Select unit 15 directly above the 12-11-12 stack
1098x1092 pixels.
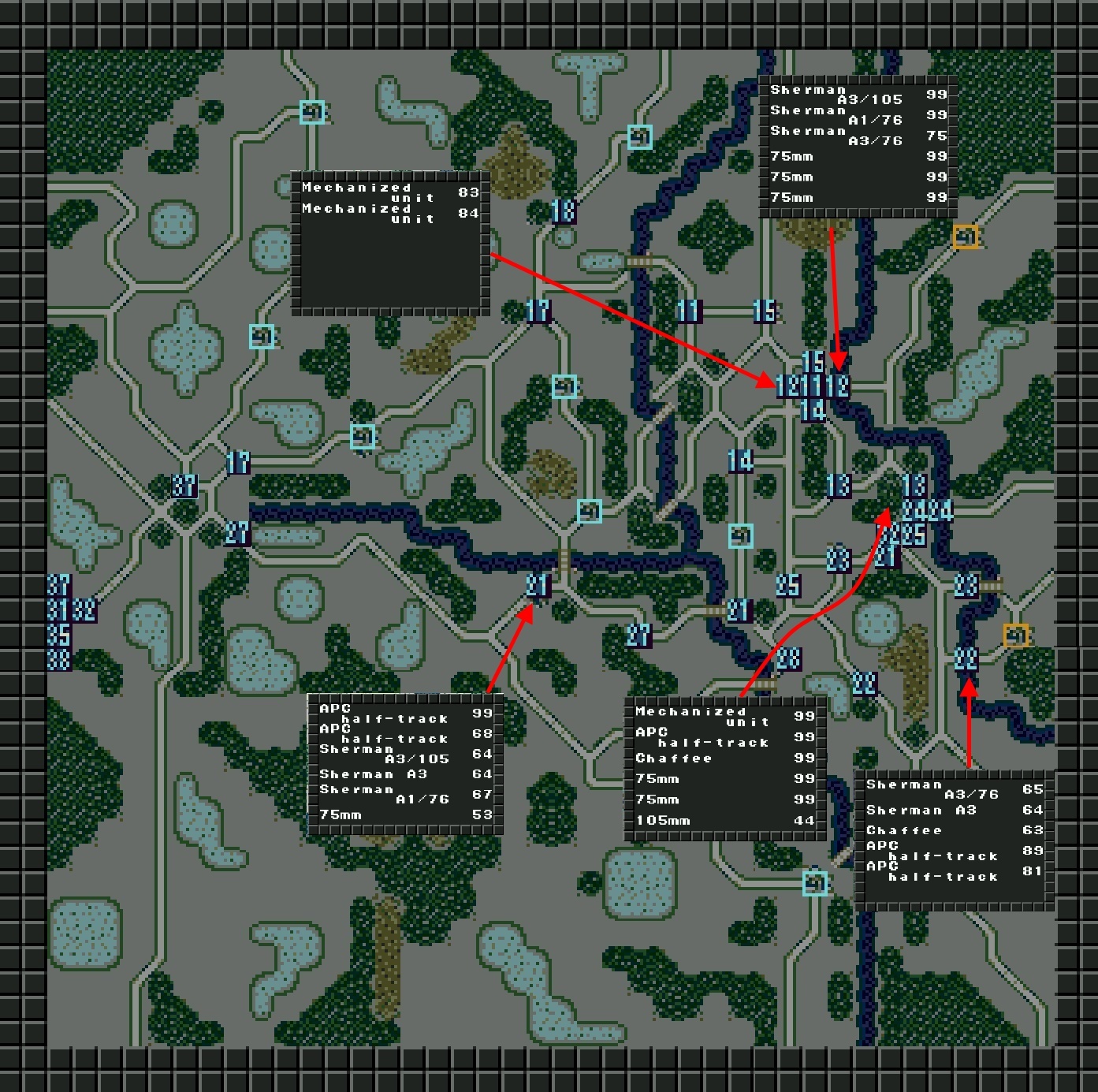point(813,363)
